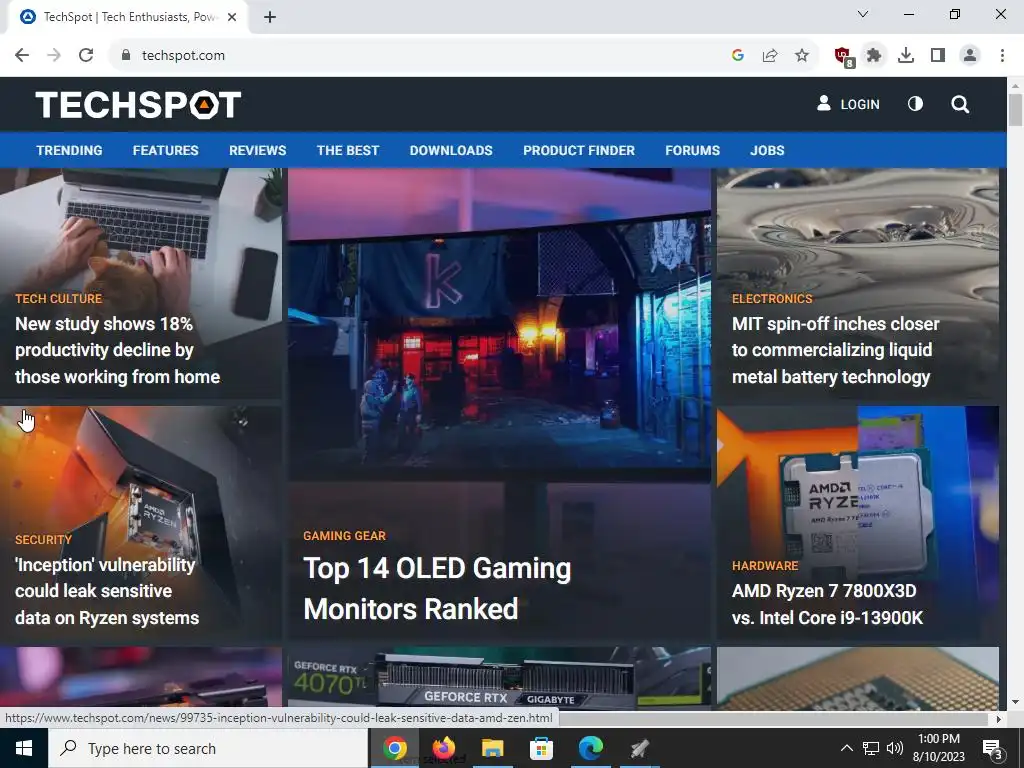
Task: Click the vertical page scrollbar thumb
Action: coord(1015,110)
